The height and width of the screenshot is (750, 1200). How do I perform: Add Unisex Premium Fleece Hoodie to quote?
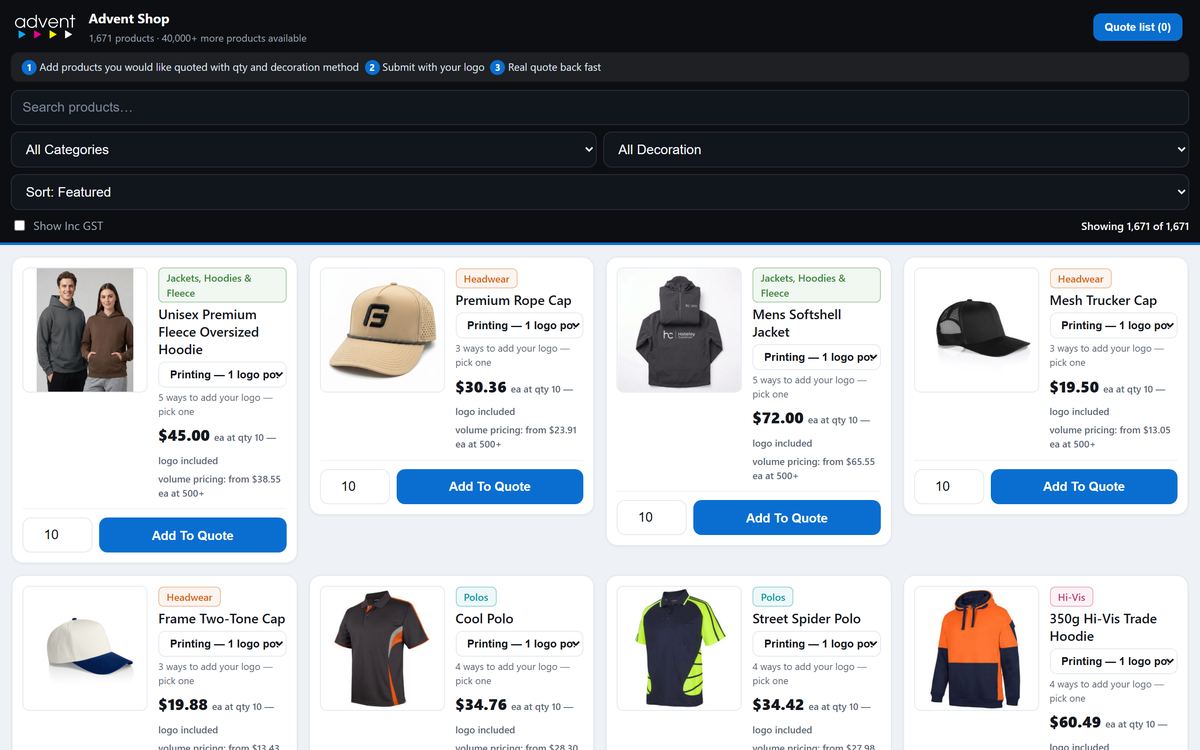(x=193, y=535)
